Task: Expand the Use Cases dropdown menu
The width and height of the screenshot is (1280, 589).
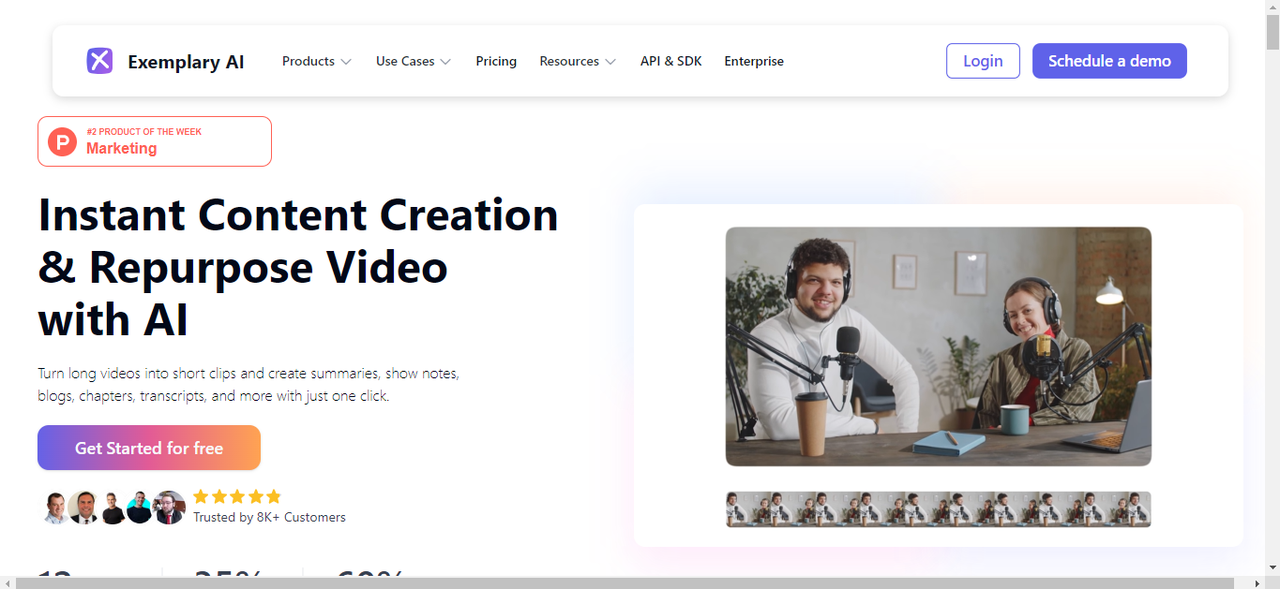Action: coord(413,61)
